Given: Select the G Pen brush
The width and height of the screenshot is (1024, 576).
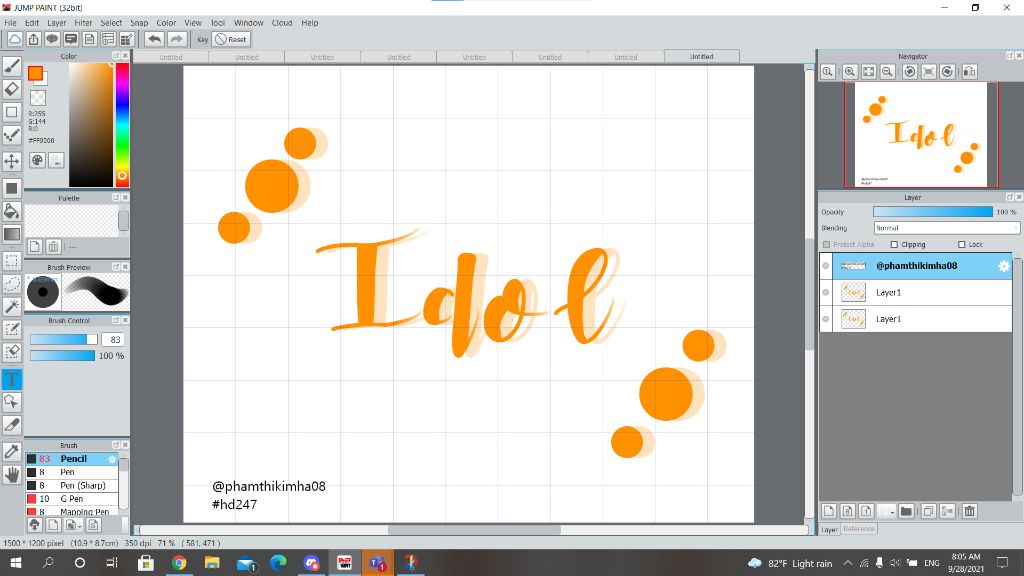Looking at the screenshot, I should [x=72, y=499].
